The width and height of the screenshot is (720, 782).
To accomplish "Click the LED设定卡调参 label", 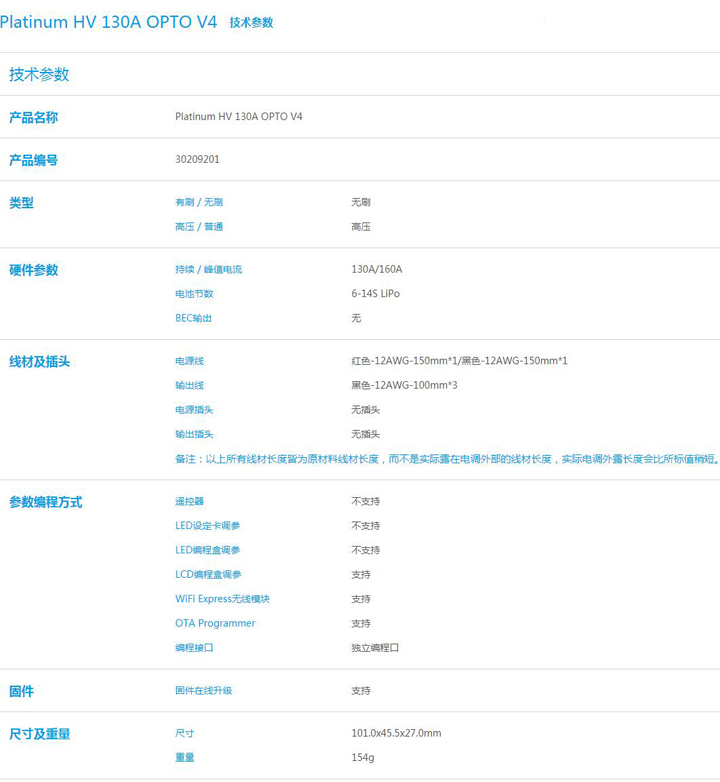I will click(x=208, y=526).
